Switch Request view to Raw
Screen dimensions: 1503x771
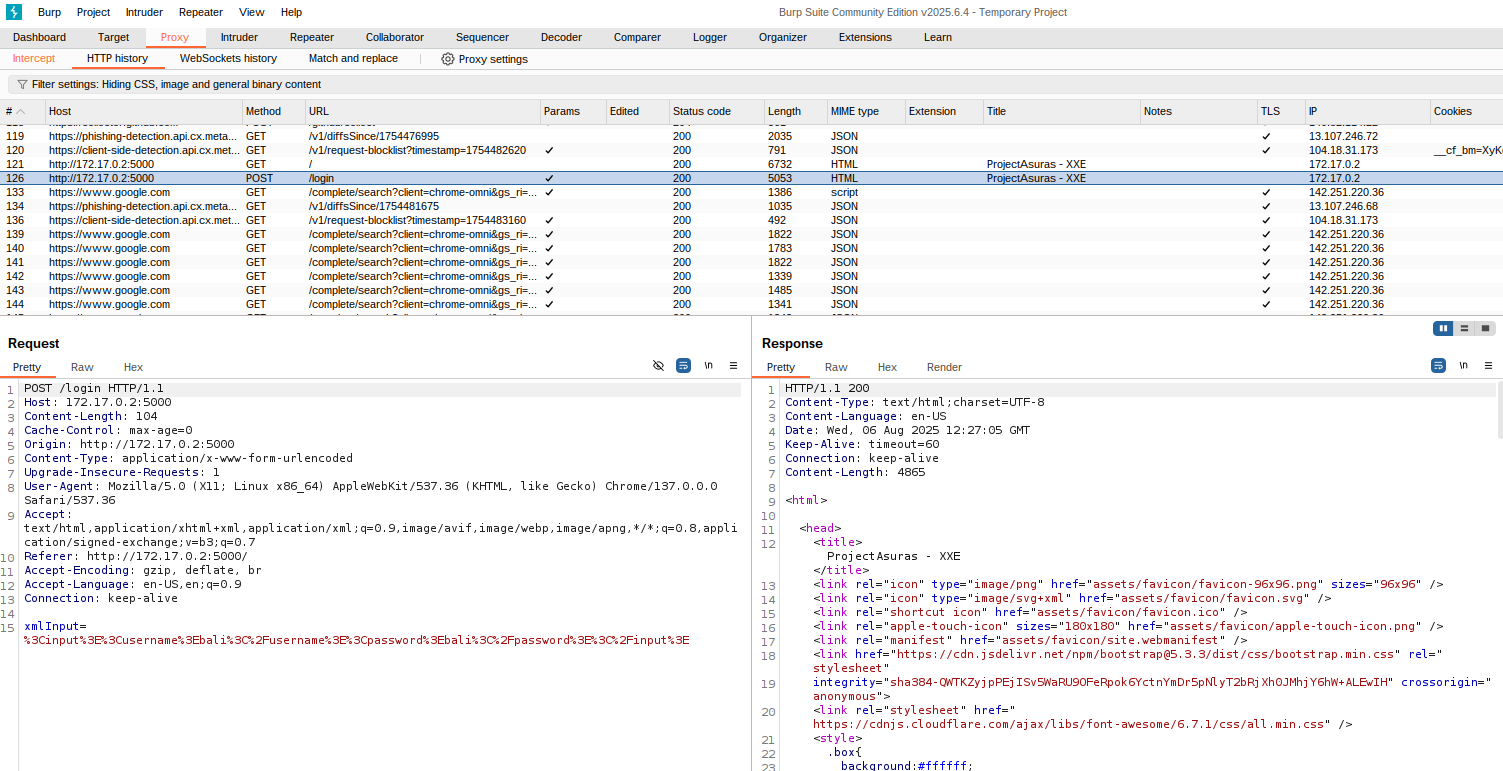click(82, 367)
